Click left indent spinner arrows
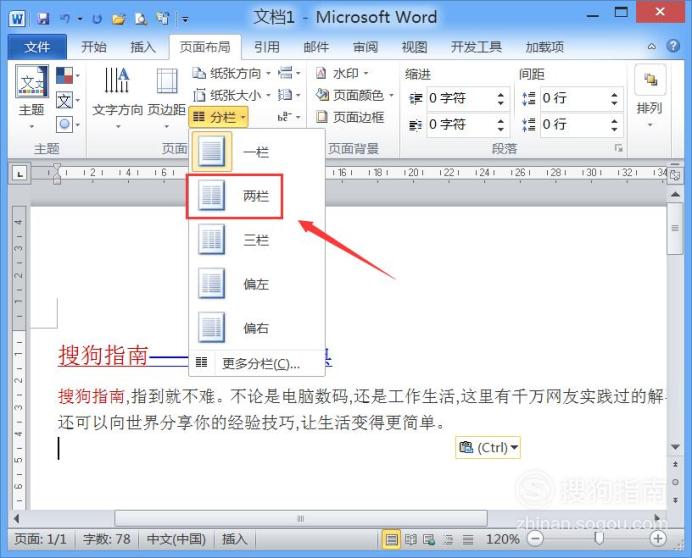Screen dimensions: 692x558 click(x=500, y=98)
